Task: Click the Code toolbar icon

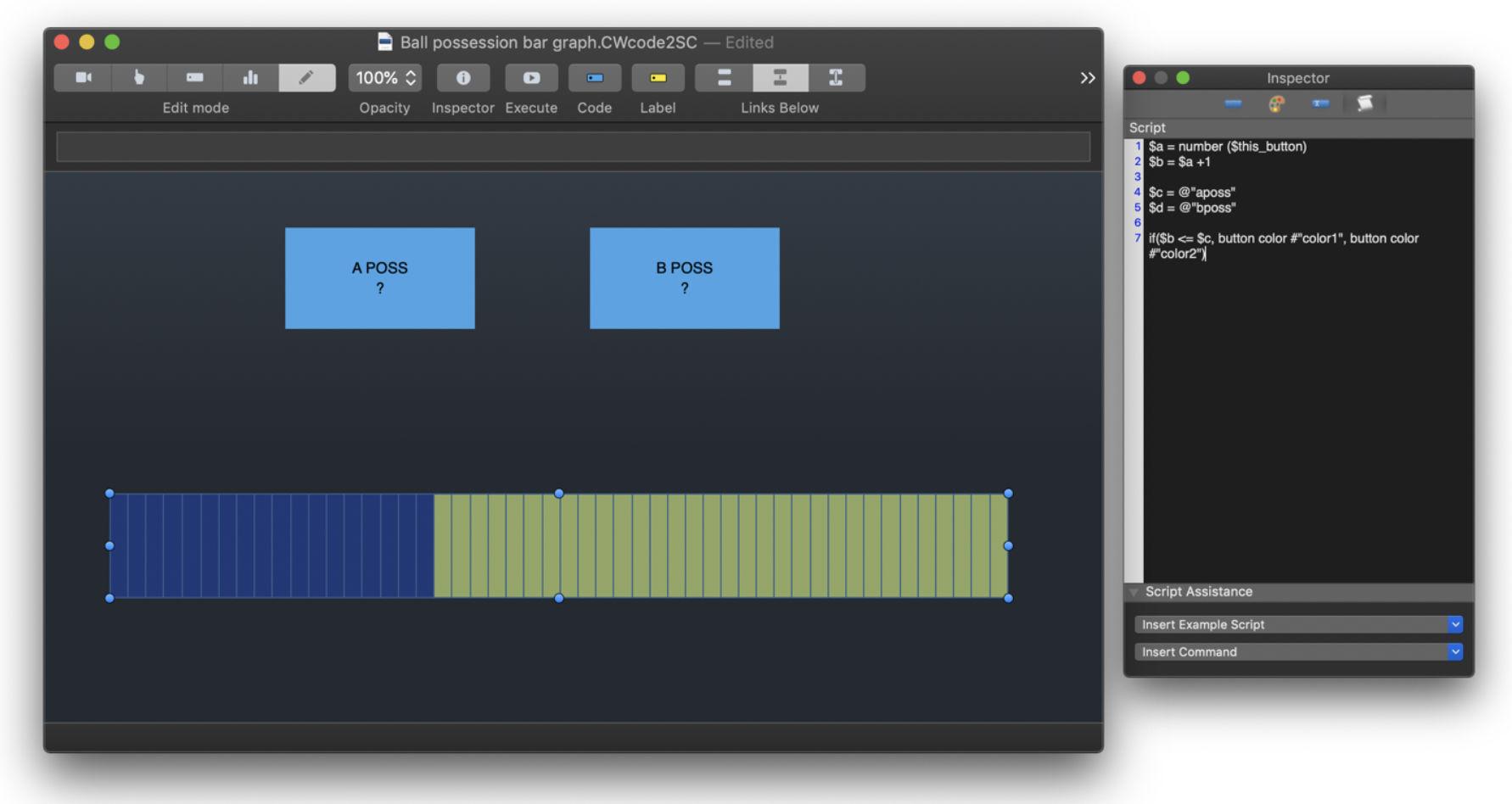Action: (x=595, y=77)
